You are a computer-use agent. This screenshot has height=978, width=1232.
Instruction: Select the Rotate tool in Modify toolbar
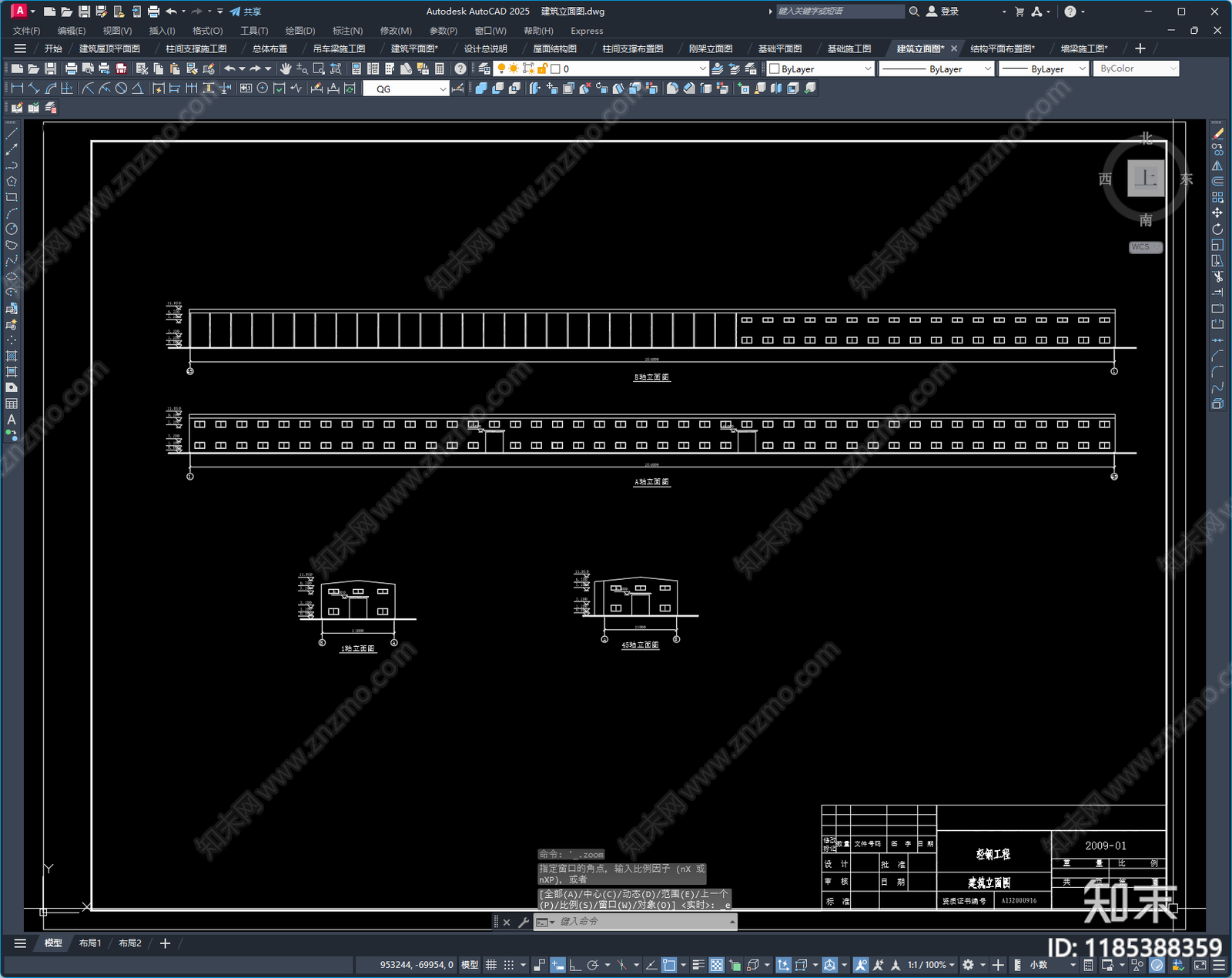pos(1217,229)
